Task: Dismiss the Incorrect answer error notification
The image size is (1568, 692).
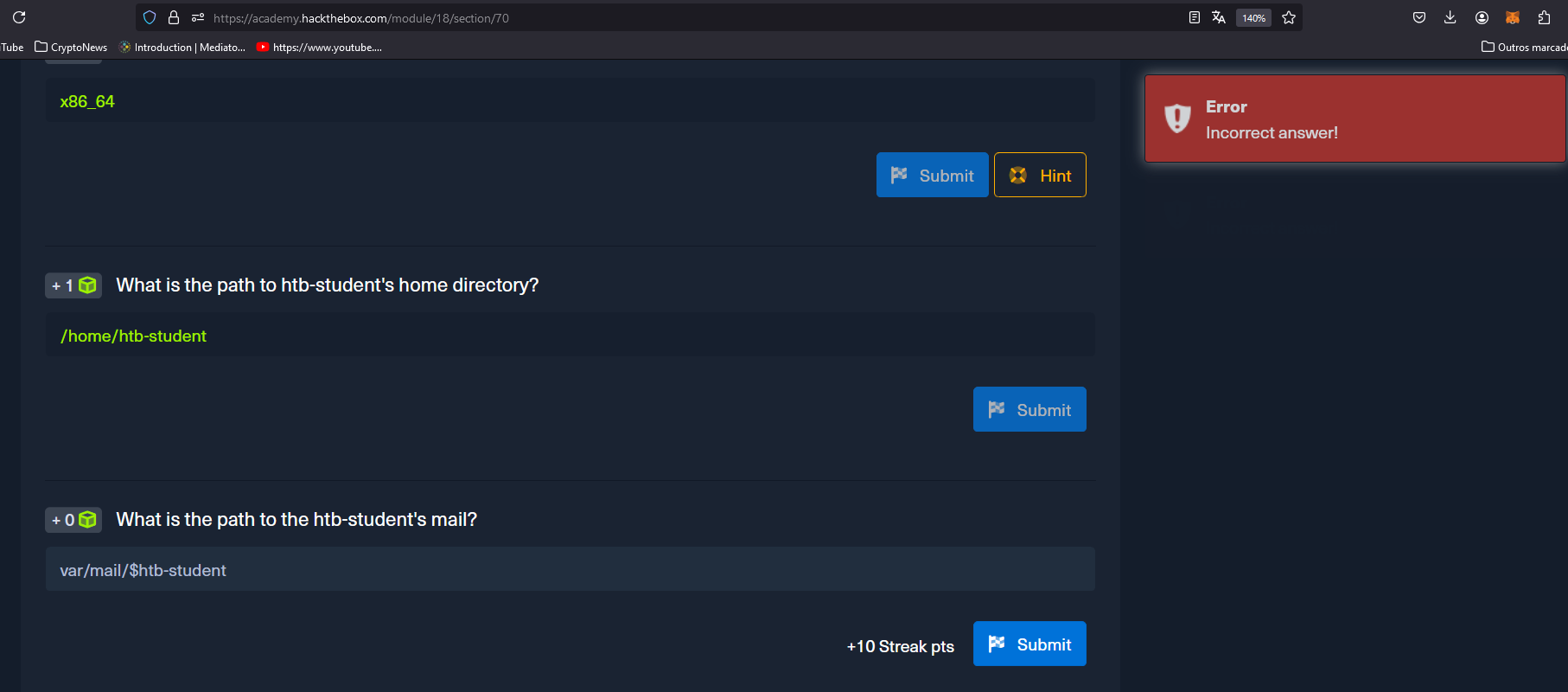Action: pyautogui.click(x=1354, y=119)
